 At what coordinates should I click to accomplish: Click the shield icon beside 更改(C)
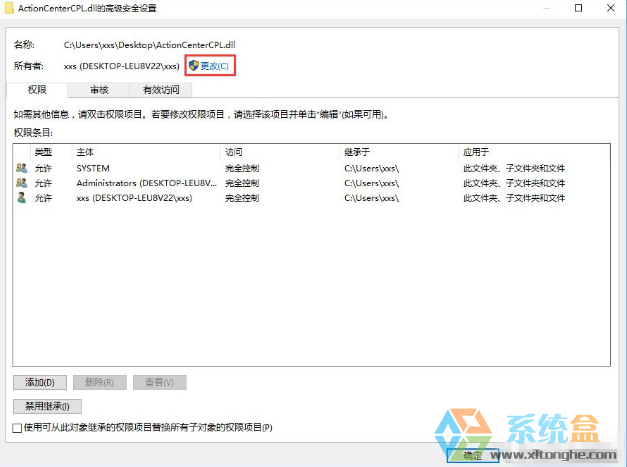pyautogui.click(x=194, y=66)
